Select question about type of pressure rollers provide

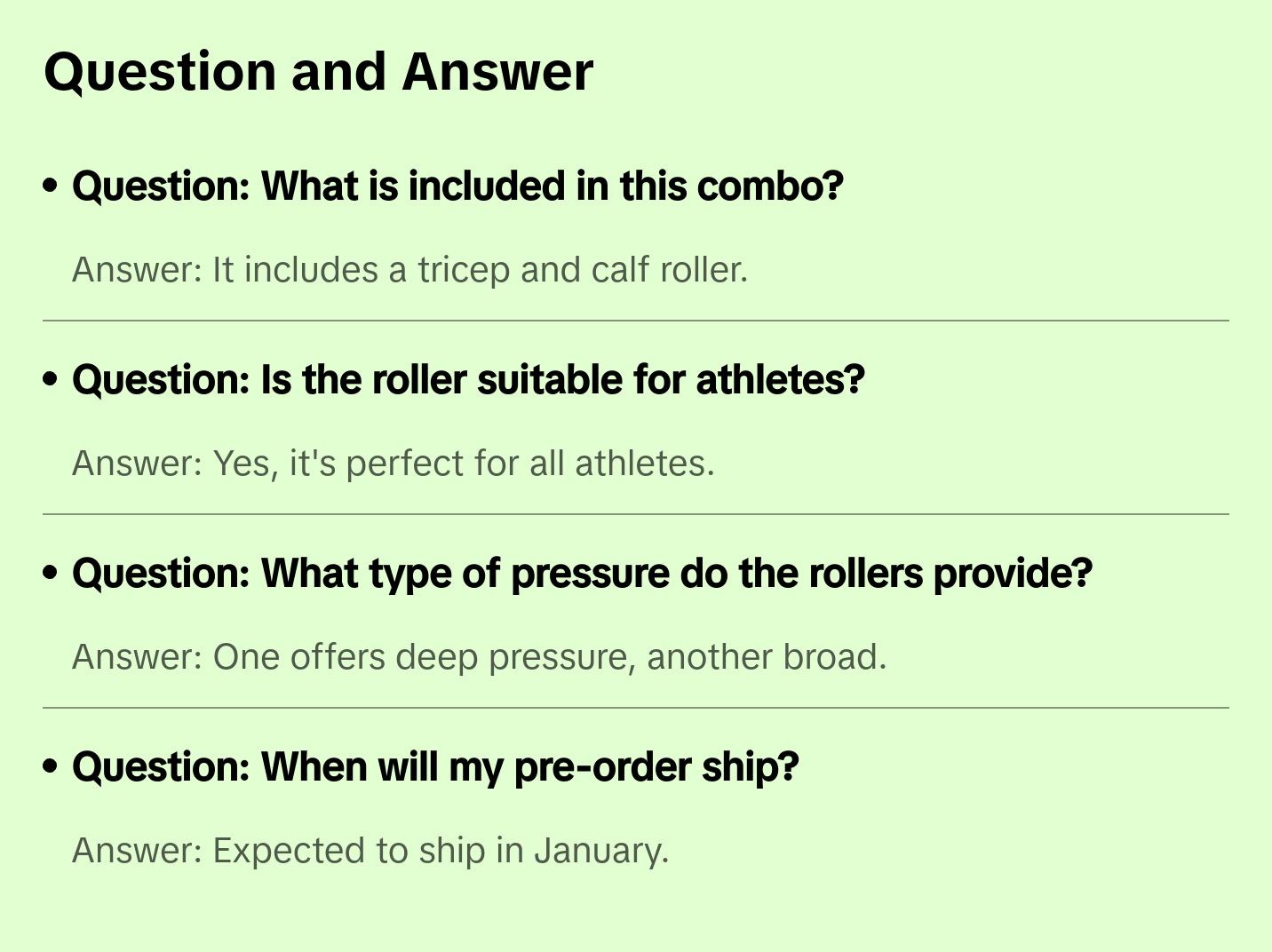[x=582, y=574]
